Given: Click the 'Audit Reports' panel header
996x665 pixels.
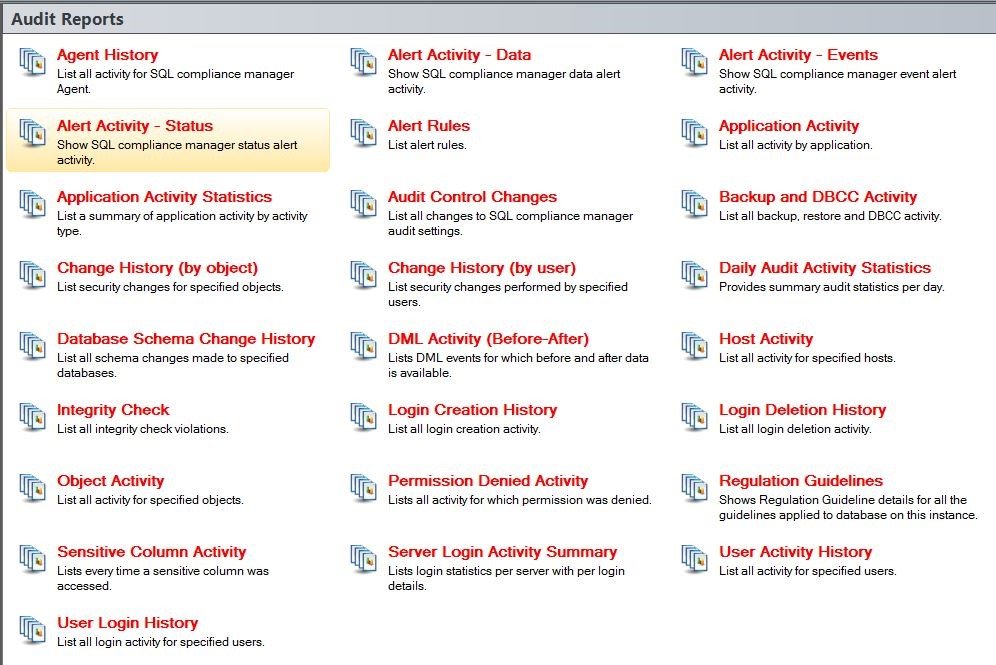Looking at the screenshot, I should [498, 19].
